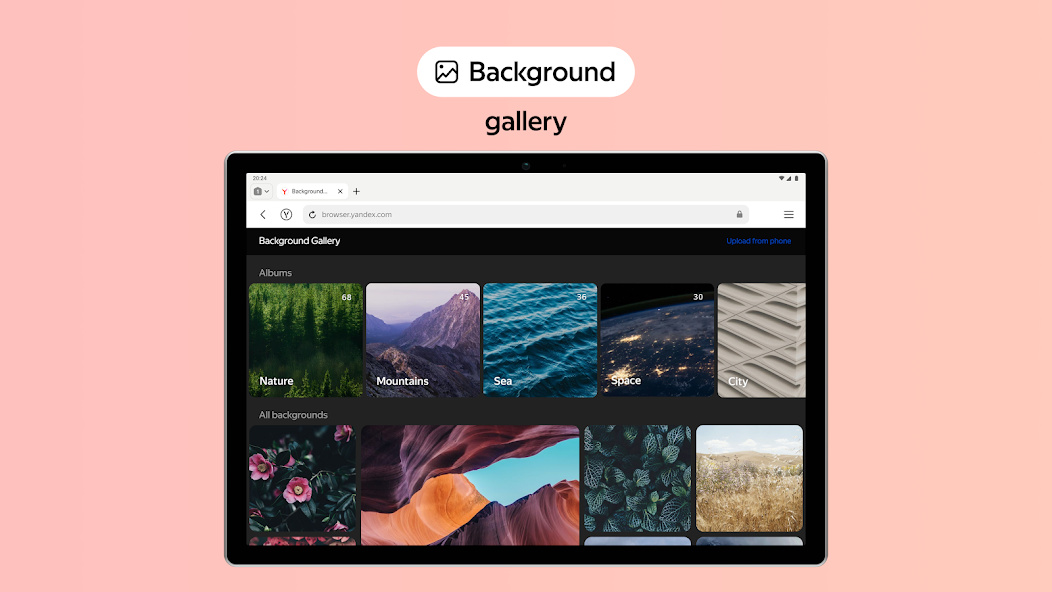This screenshot has width=1052, height=592.
Task: Open the Nature album
Action: pyautogui.click(x=305, y=340)
